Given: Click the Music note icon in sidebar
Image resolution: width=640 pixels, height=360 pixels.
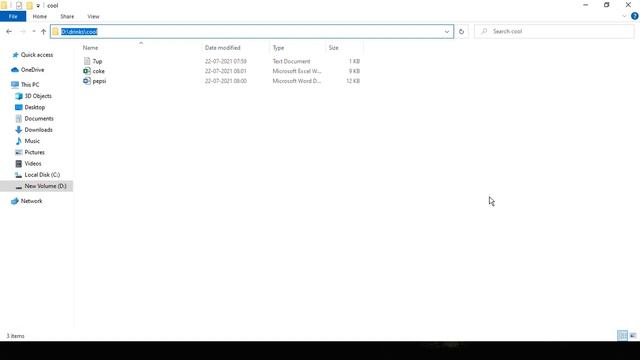Looking at the screenshot, I should point(18,141).
